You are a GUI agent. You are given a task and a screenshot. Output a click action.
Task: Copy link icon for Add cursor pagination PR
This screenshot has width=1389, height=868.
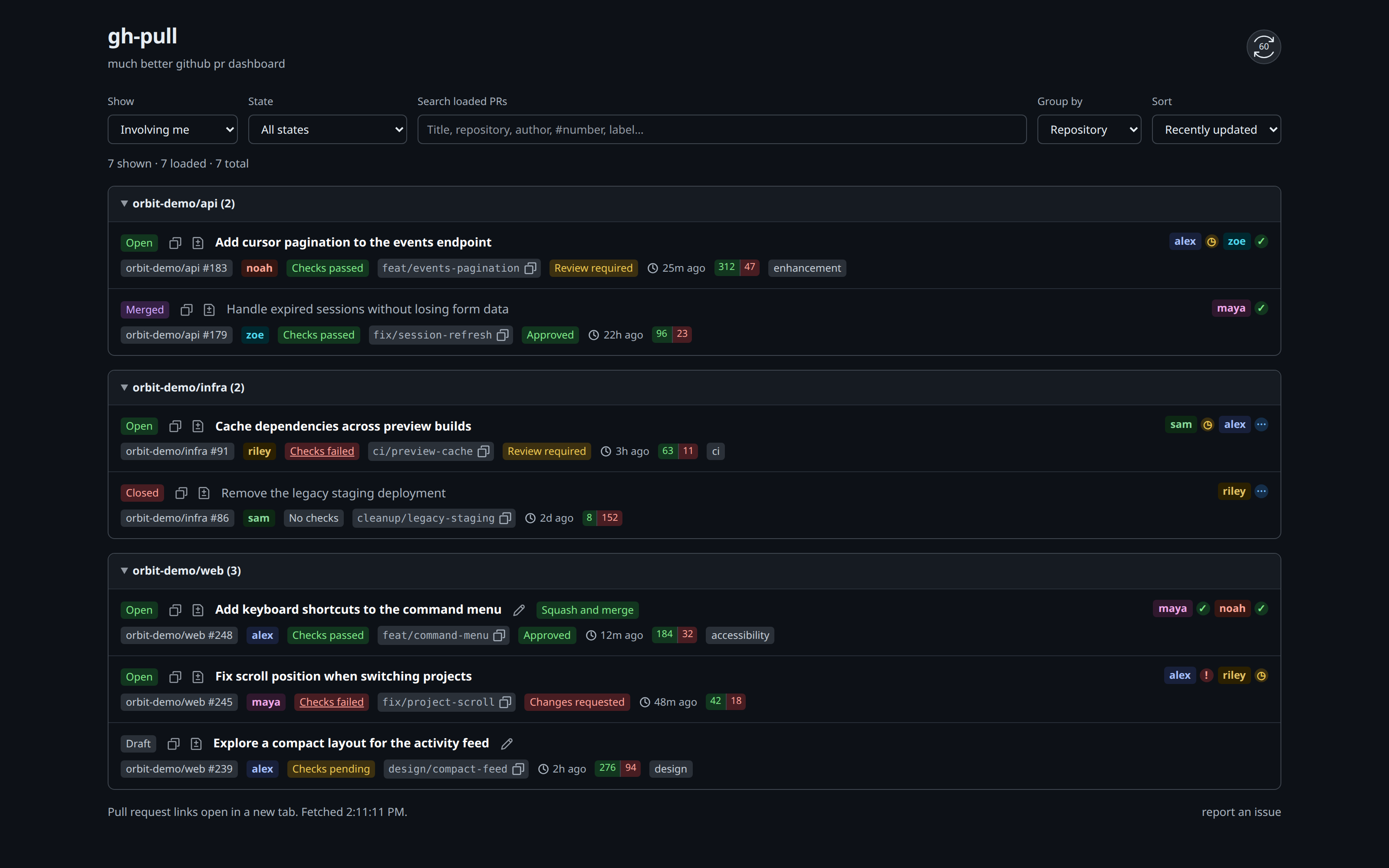(x=175, y=243)
